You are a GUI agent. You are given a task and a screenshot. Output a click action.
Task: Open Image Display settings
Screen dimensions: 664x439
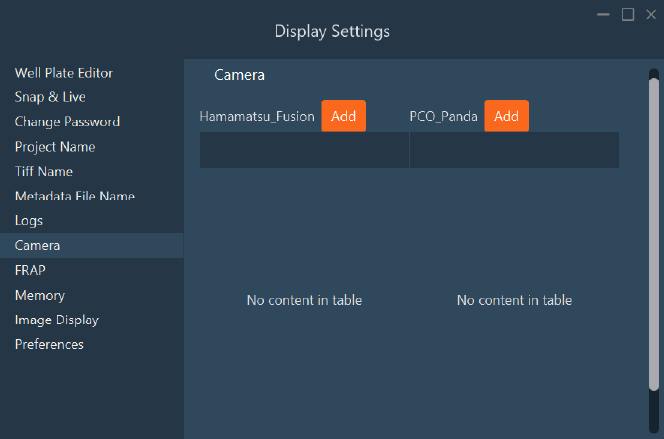coord(57,320)
